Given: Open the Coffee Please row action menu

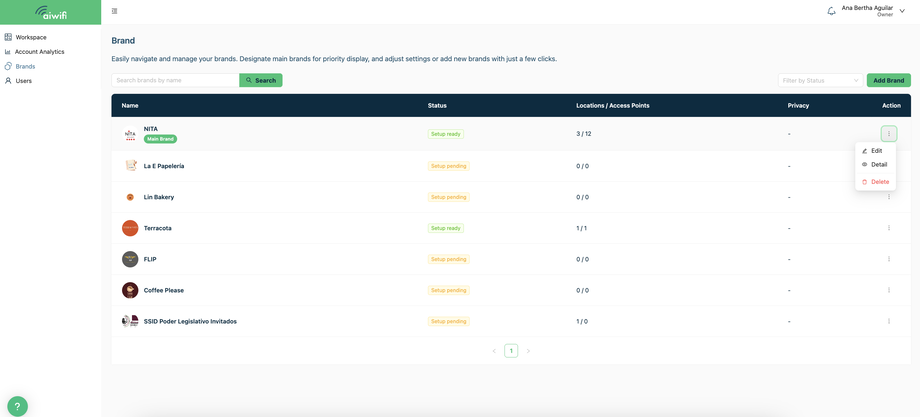Looking at the screenshot, I should coord(889,290).
